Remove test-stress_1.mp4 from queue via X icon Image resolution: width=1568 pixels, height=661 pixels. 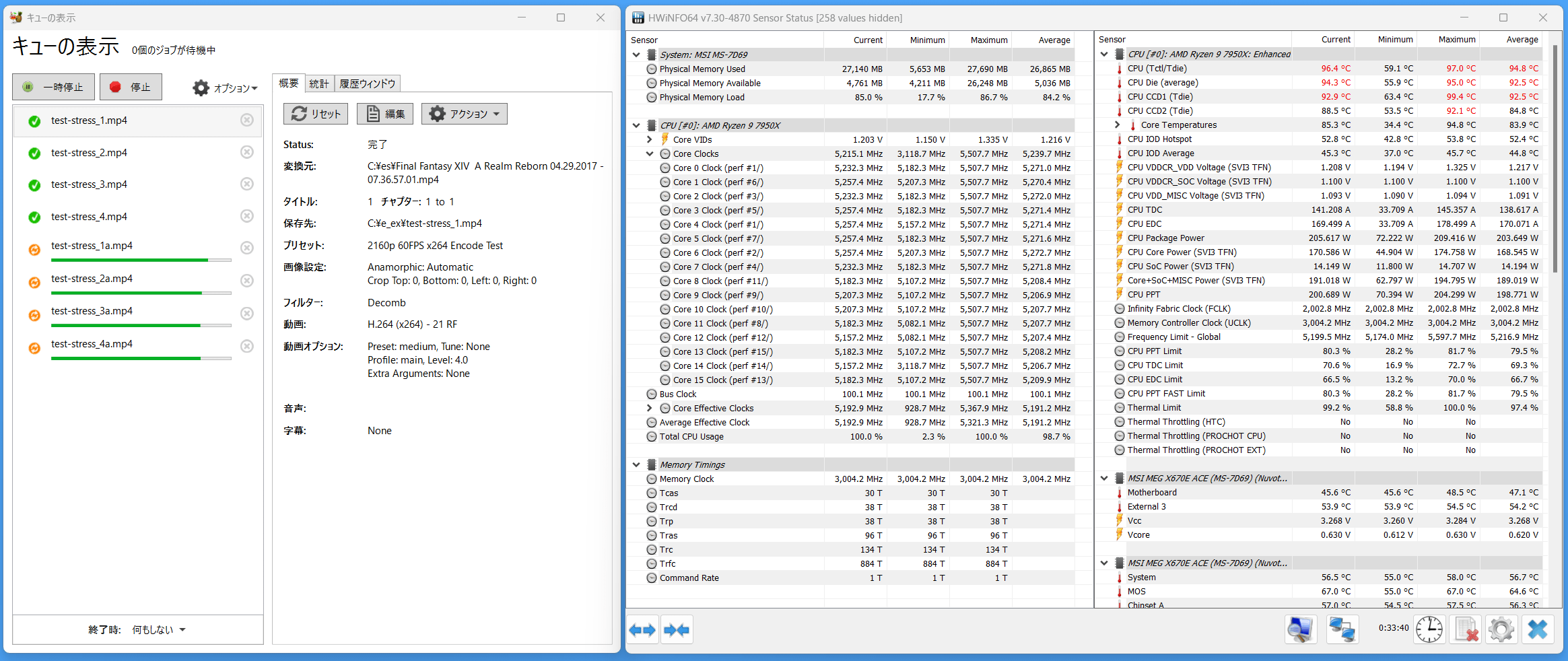(247, 120)
